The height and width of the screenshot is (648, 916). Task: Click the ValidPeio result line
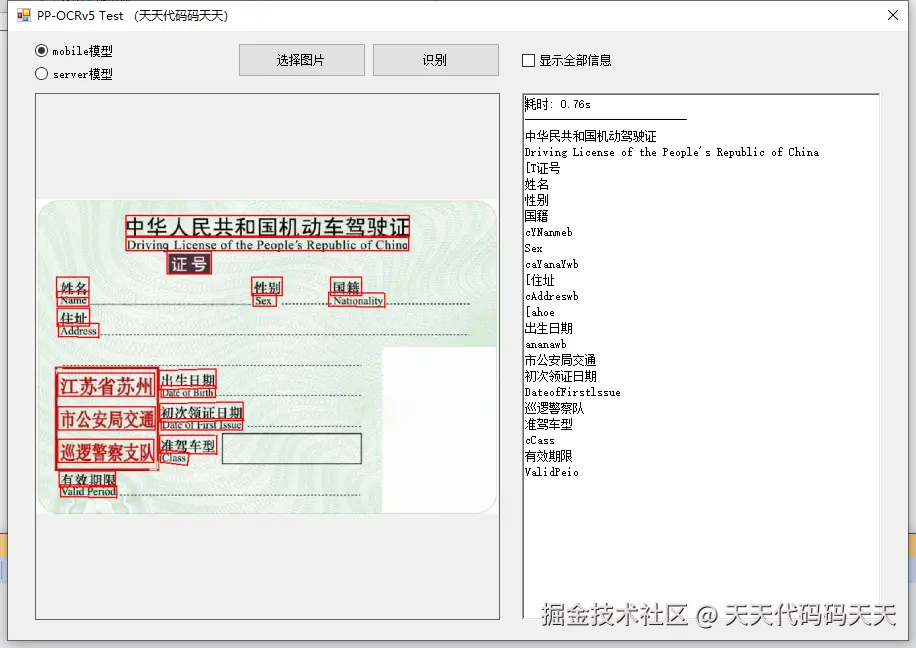tap(552, 472)
